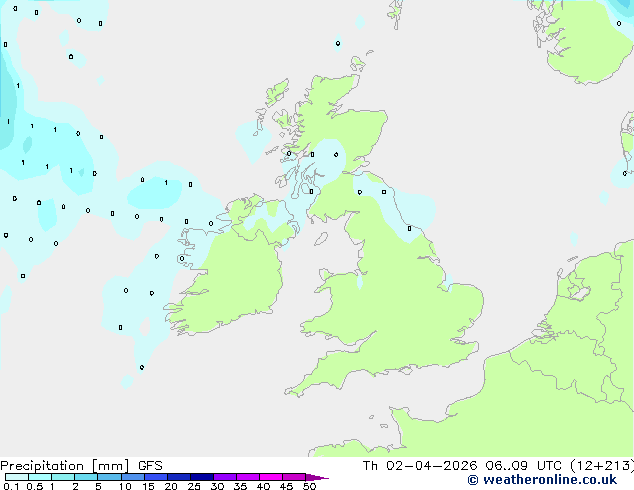
Task: Click the 0.1–0.5 mm legend color swatch
Action: tap(17, 477)
